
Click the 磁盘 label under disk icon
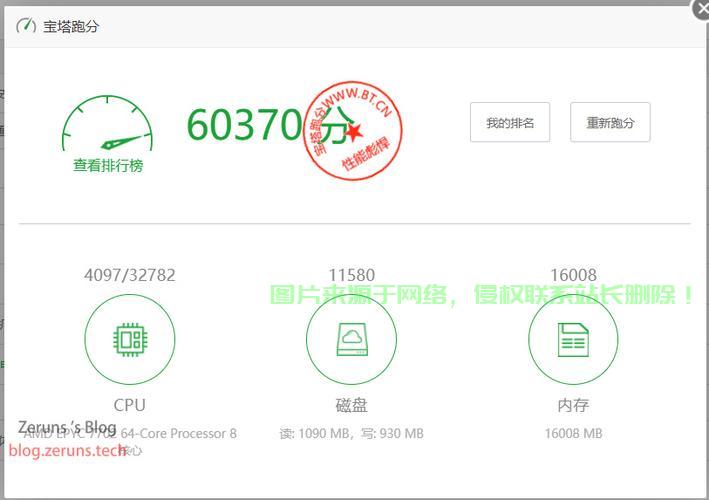point(351,405)
